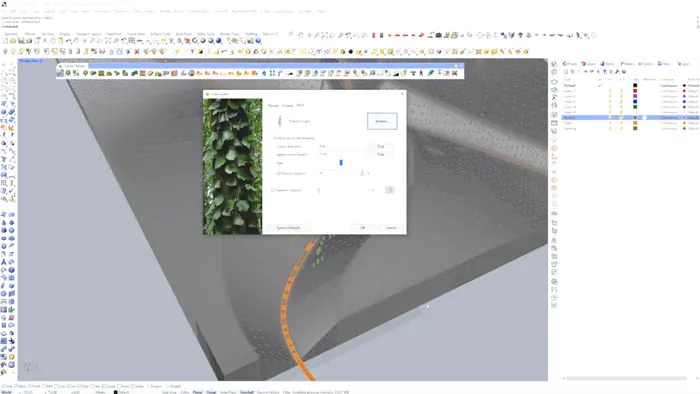Click the New Layer icon in Layers panel
The image size is (700, 394).
566,72
